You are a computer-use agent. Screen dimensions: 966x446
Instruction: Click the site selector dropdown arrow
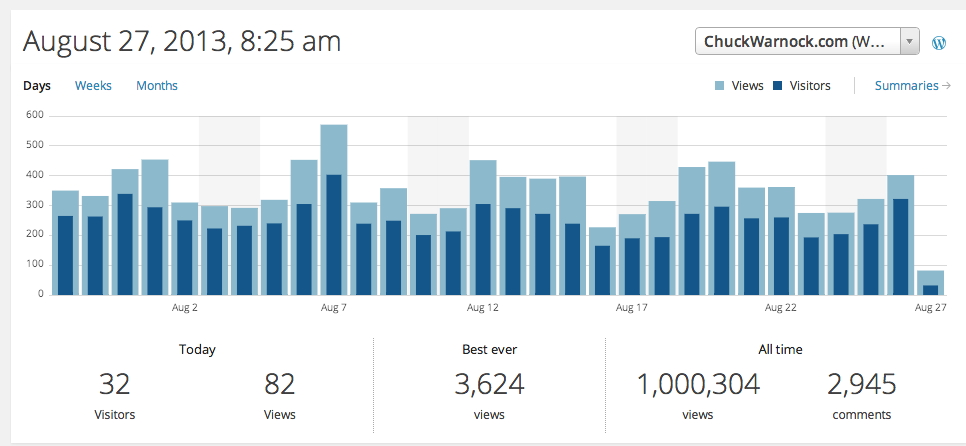click(909, 42)
